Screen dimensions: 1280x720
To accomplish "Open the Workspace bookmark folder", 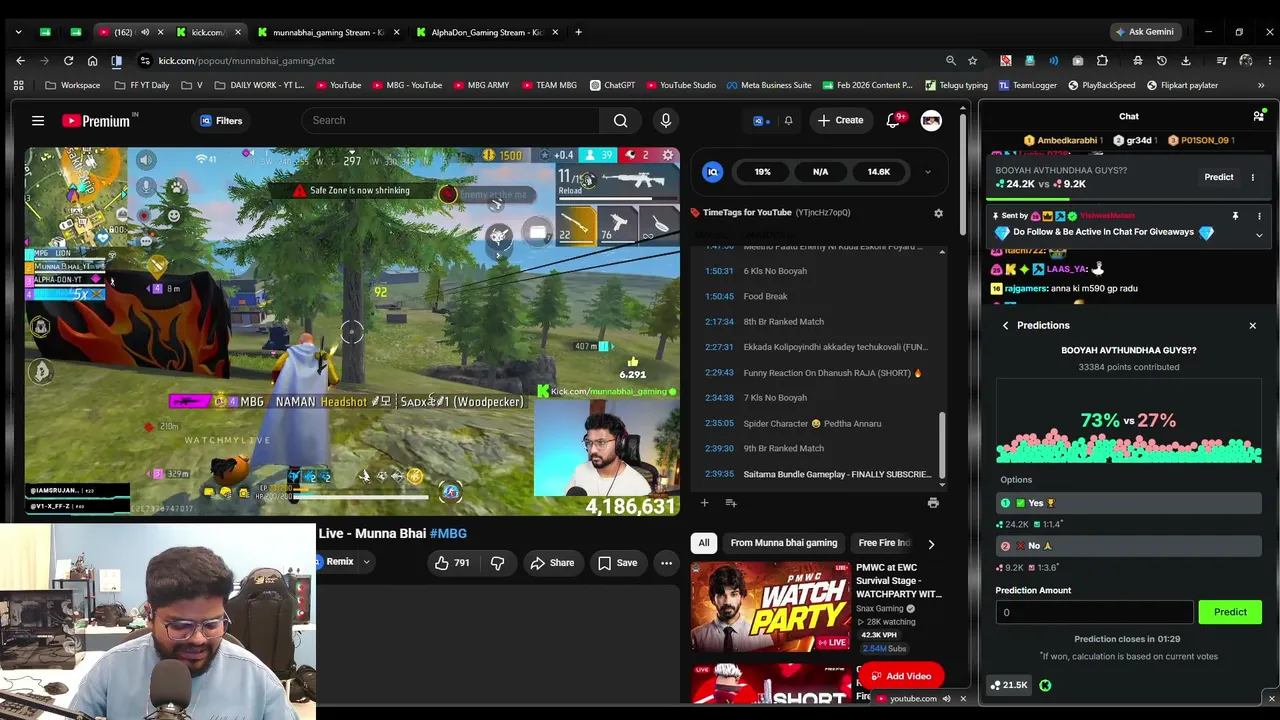I will [x=72, y=85].
